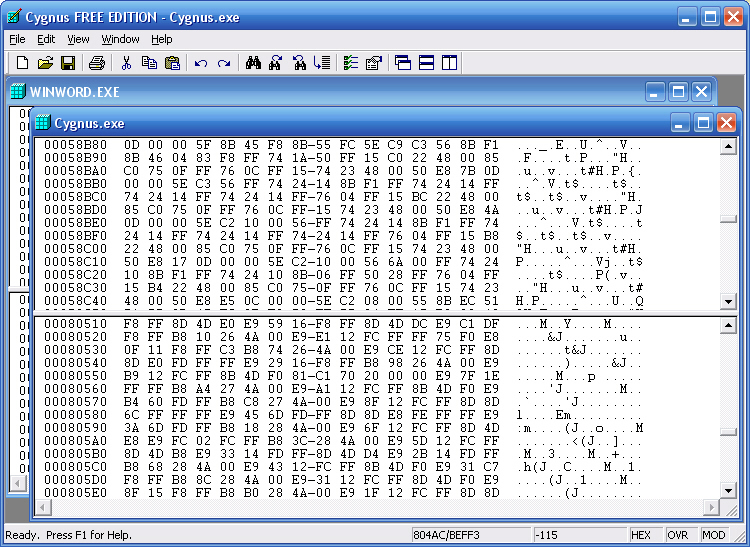750x547 pixels.
Task: Toggle the OVR overwrite mode indicator
Action: point(678,535)
